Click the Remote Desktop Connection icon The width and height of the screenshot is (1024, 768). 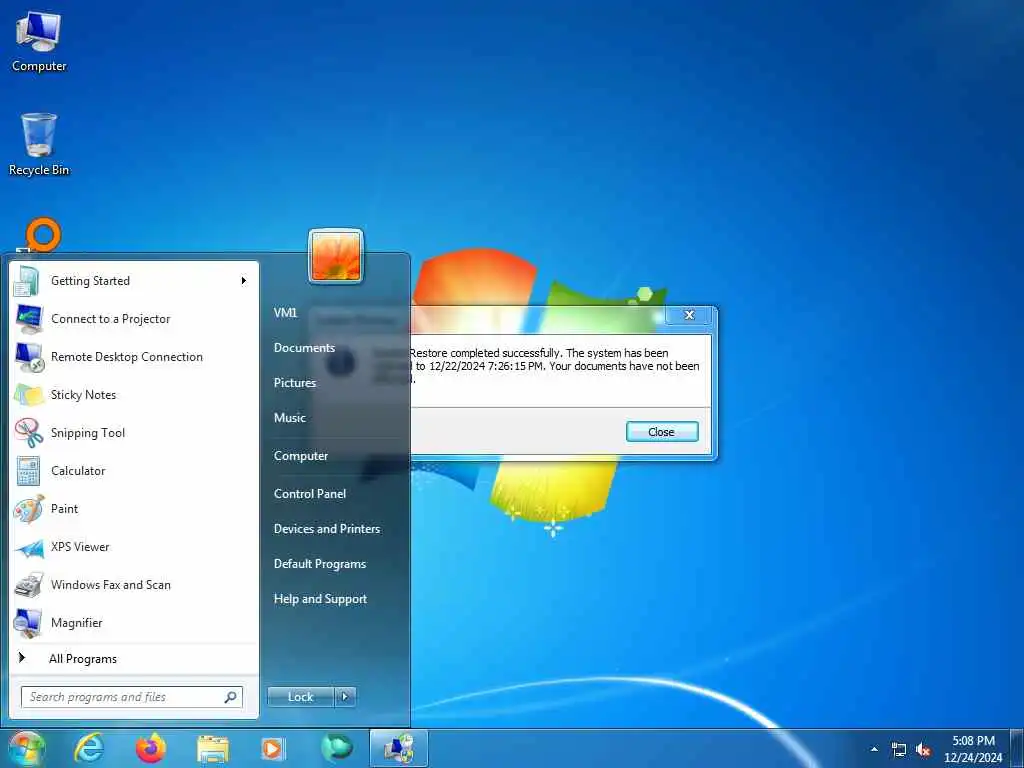(29, 357)
